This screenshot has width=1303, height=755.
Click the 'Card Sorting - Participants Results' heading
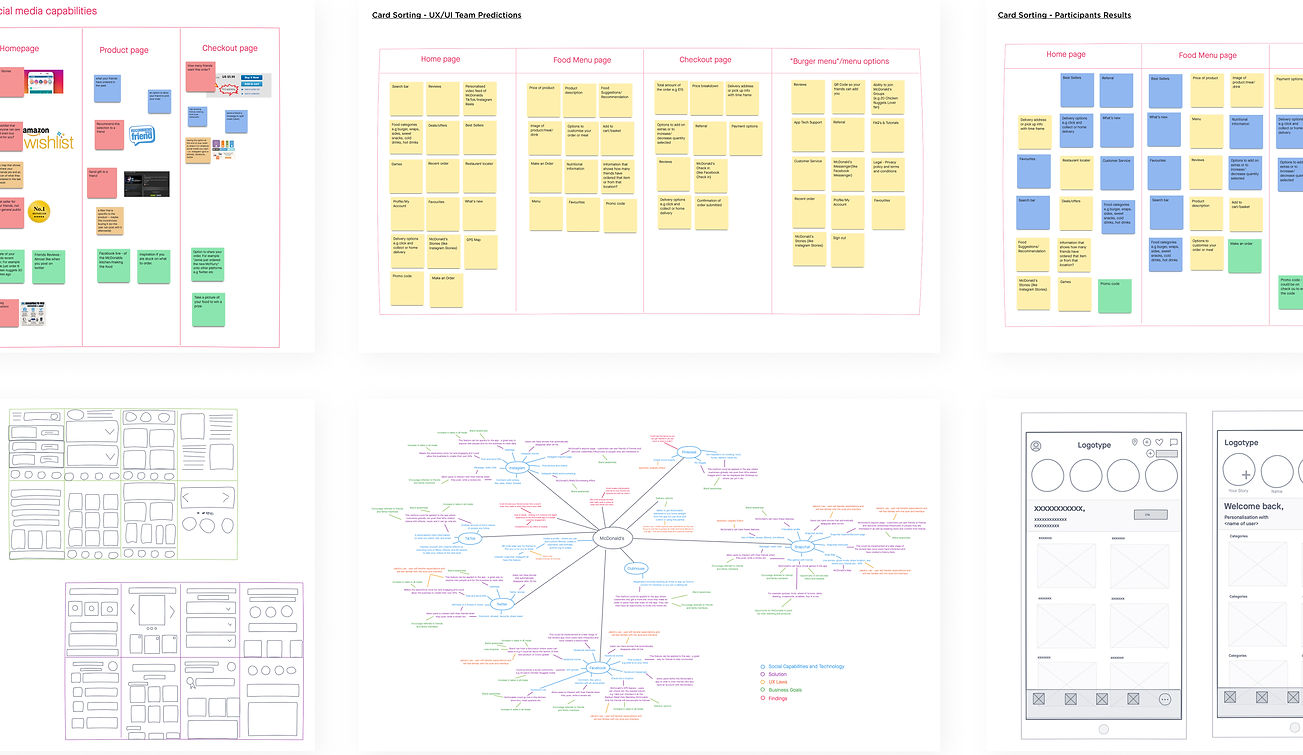(1064, 15)
